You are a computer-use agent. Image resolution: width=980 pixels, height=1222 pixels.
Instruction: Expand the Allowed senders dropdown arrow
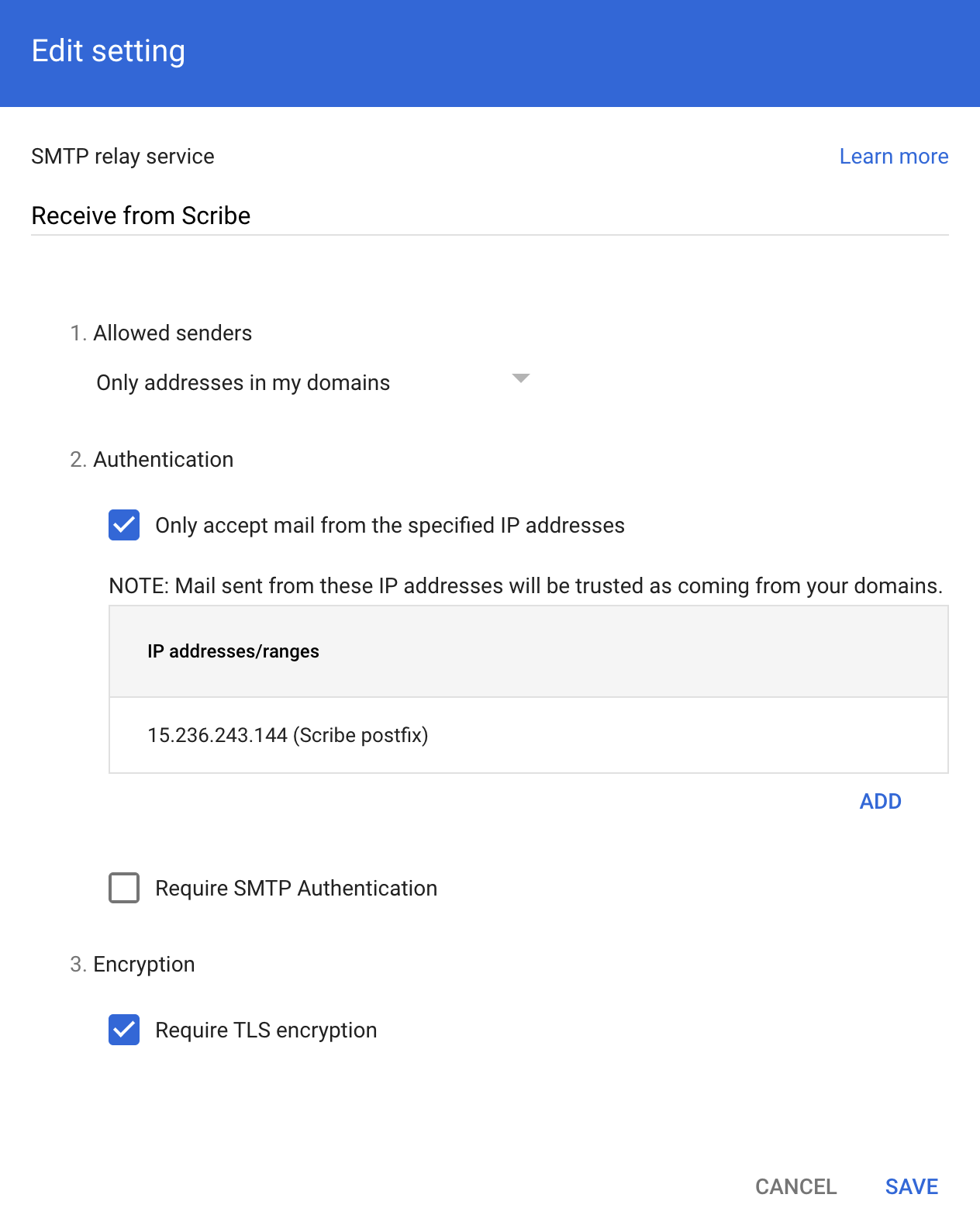(521, 378)
